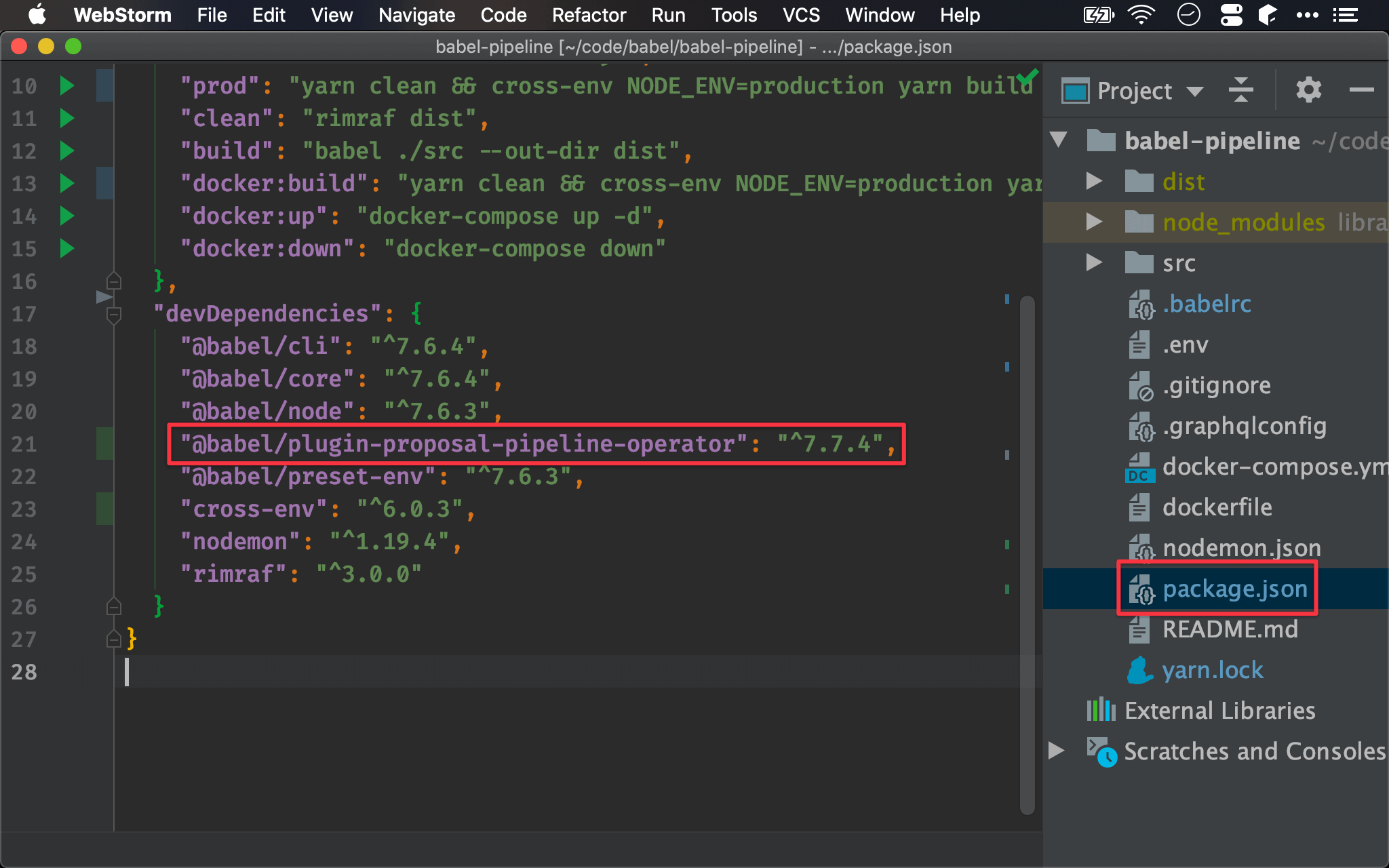Screen dimensions: 1389x868
Task: Open the Edit menu
Action: pos(269,15)
